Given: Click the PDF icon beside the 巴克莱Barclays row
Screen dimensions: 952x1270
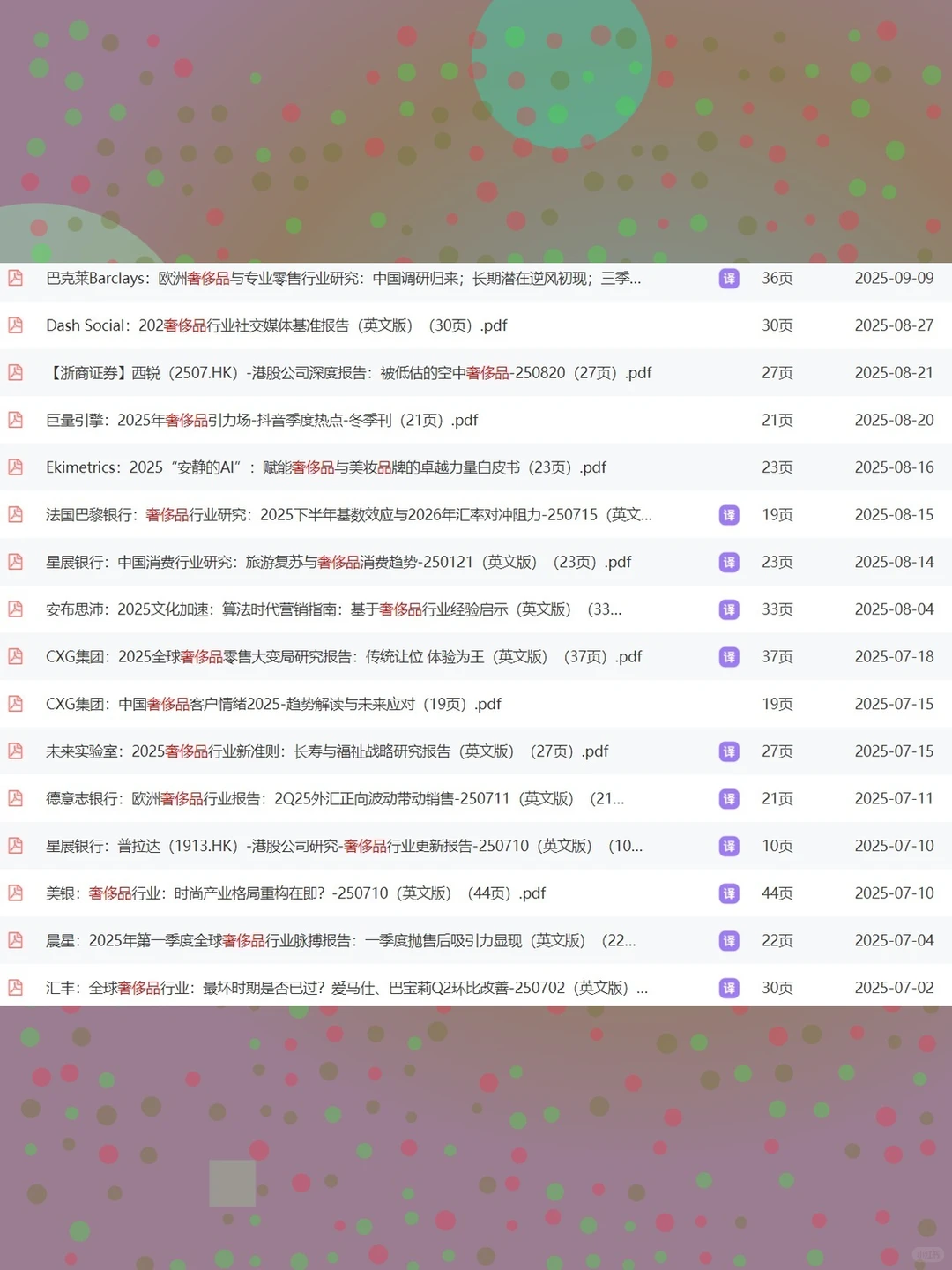Looking at the screenshot, I should (x=16, y=278).
